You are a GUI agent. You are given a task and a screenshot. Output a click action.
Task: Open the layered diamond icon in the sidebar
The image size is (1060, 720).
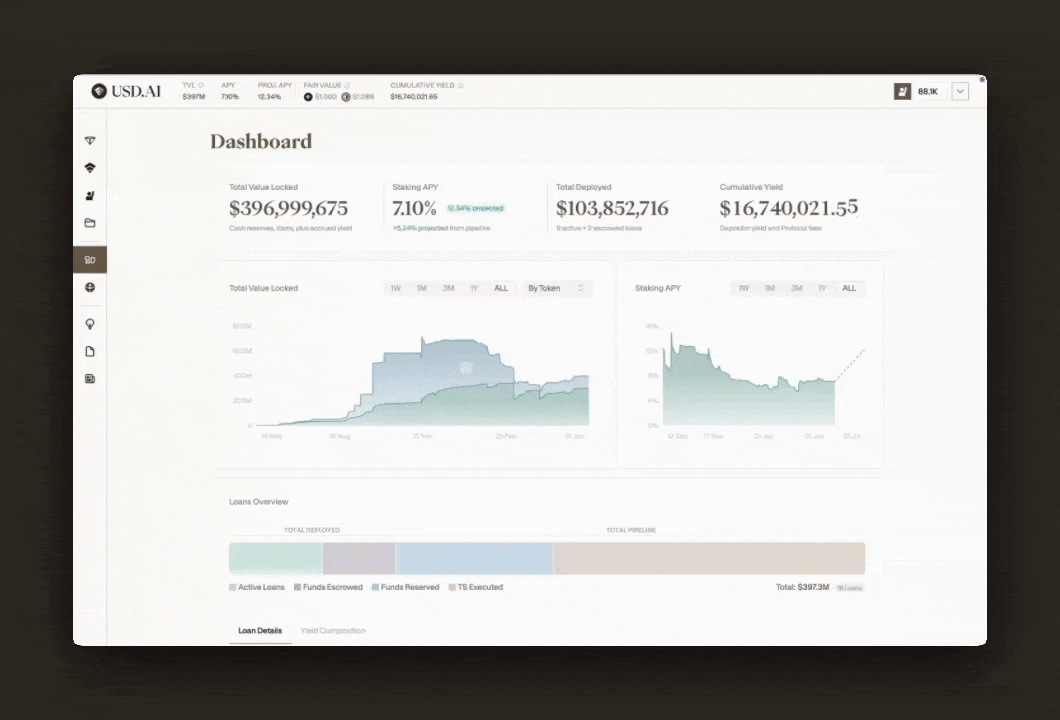pos(90,168)
